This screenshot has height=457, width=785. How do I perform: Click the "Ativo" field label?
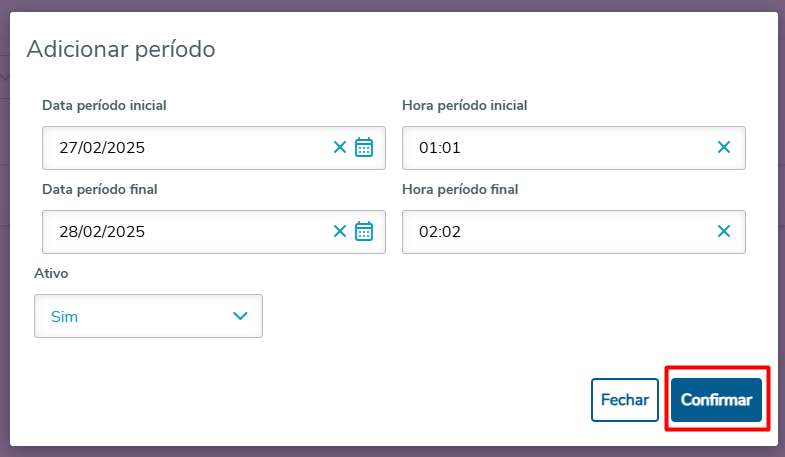coord(51,273)
